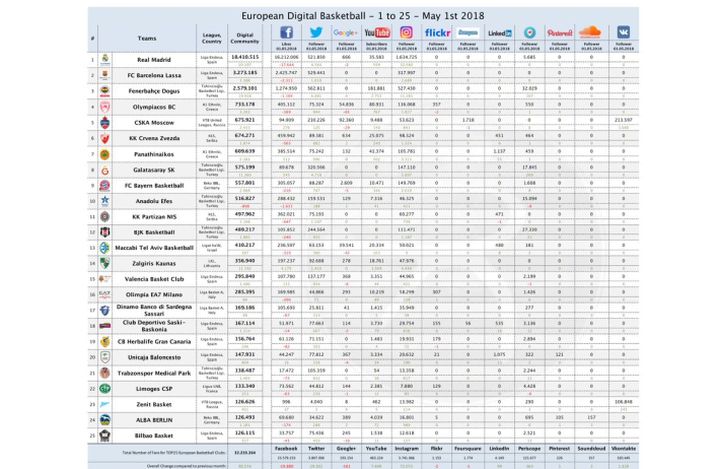The image size is (720, 469).
Task: Select the Olympiacos BC logo
Action: click(x=105, y=107)
